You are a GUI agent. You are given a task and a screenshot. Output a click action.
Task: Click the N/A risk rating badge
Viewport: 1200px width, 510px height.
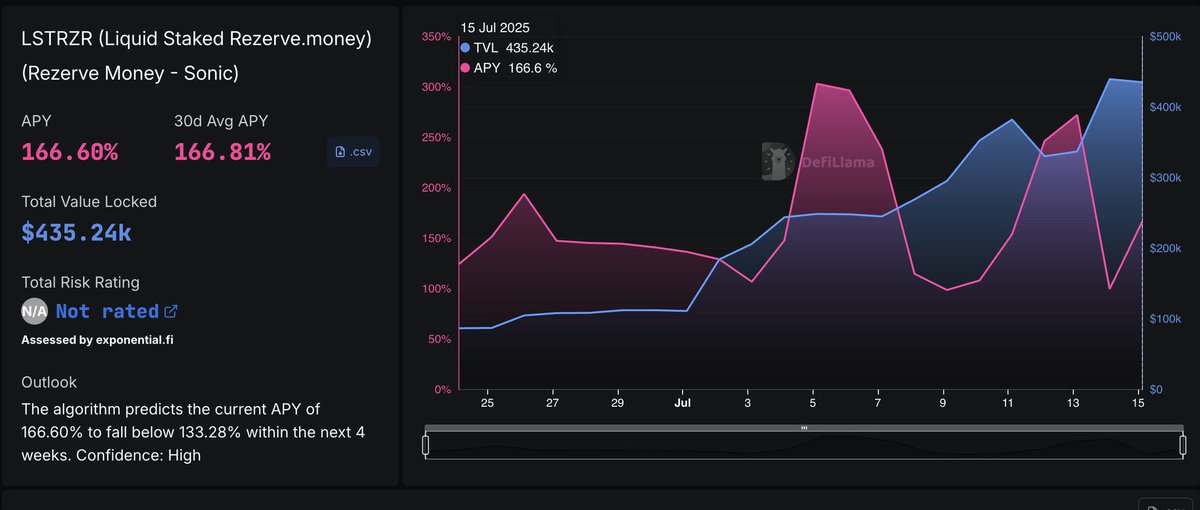[x=35, y=311]
